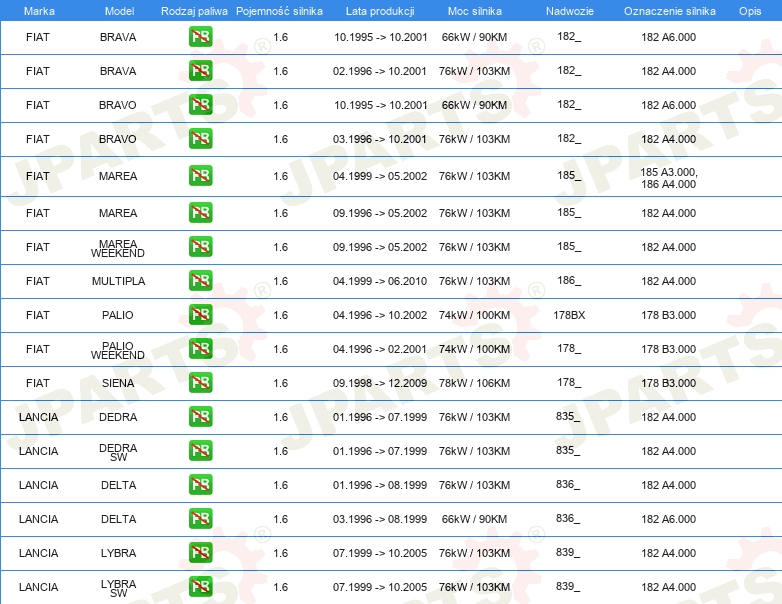Click the Oznaczenie silnika column header

click(x=669, y=11)
